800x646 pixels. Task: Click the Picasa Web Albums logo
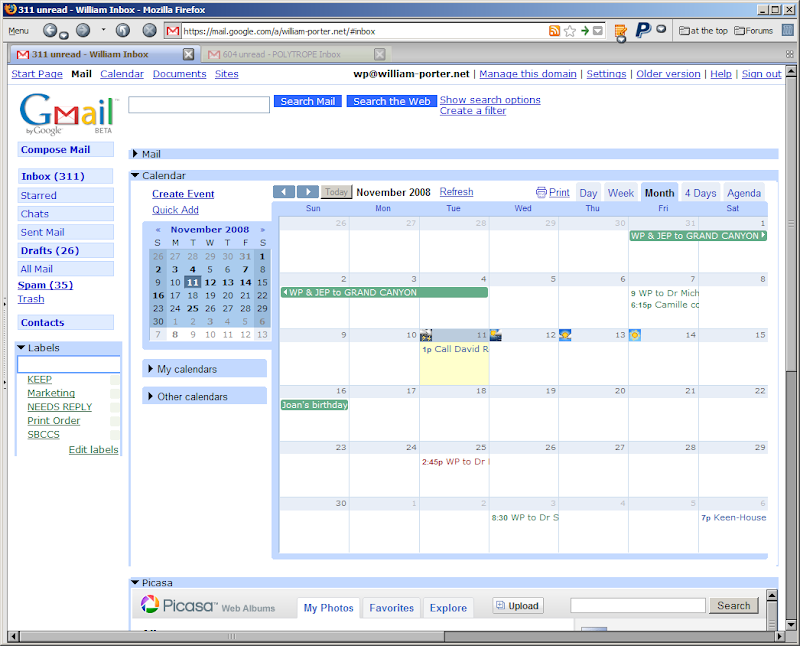tap(207, 606)
